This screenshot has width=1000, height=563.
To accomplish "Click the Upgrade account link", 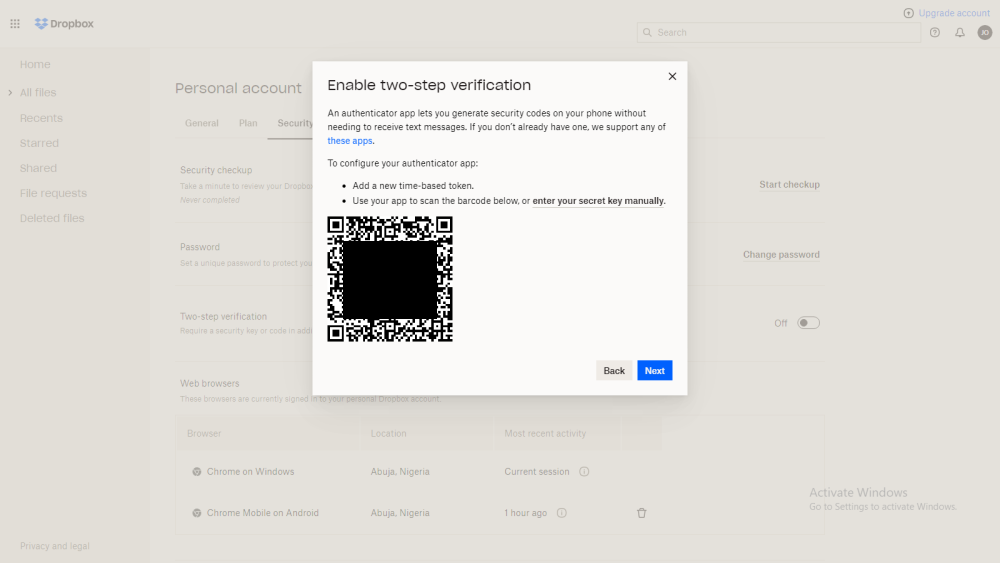I will (x=946, y=13).
